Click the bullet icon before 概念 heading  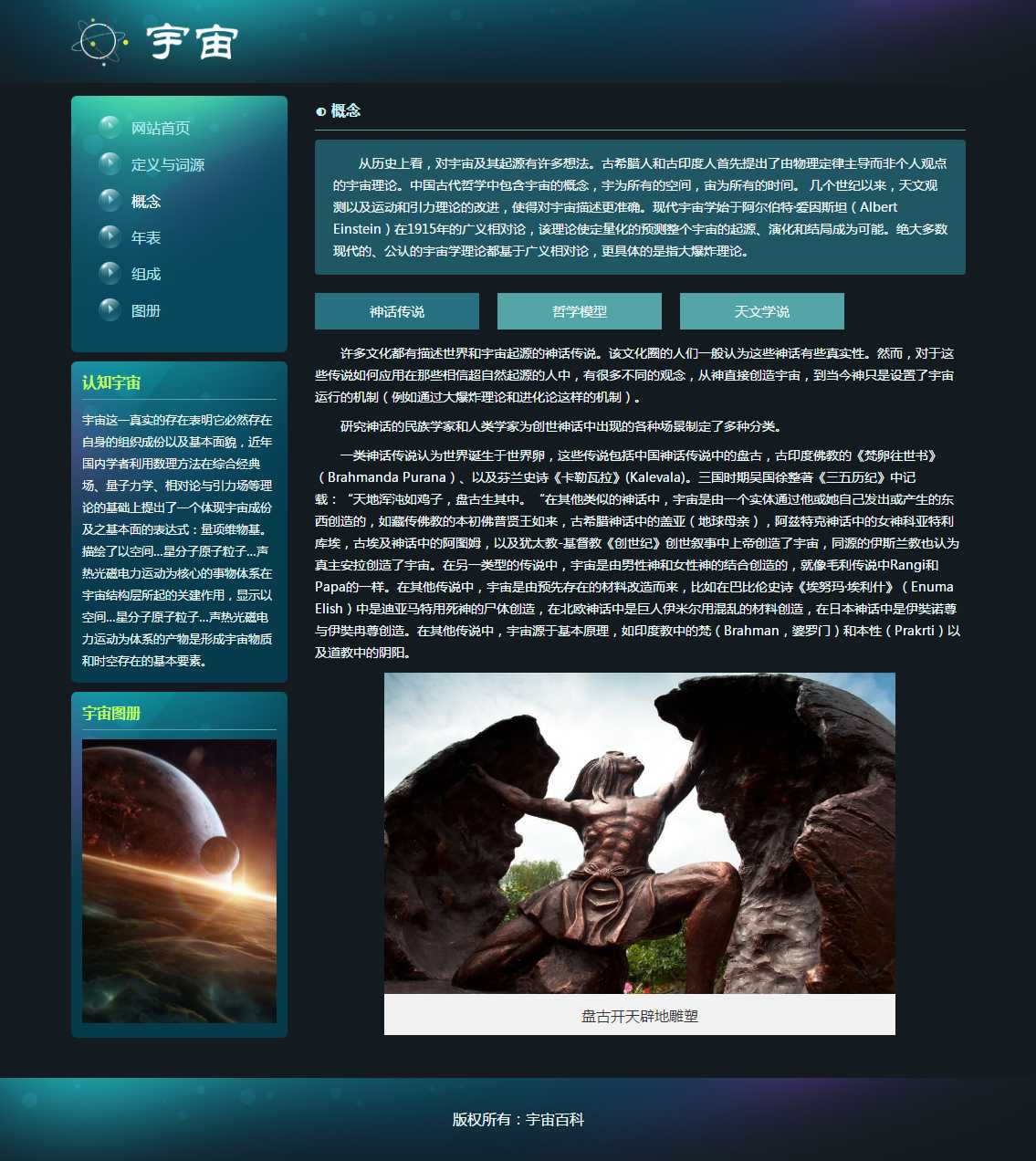coord(320,111)
